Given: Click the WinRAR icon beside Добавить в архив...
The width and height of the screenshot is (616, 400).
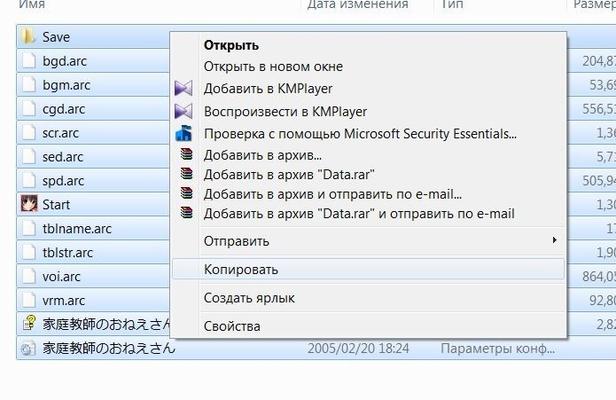Looking at the screenshot, I should click(x=187, y=154).
